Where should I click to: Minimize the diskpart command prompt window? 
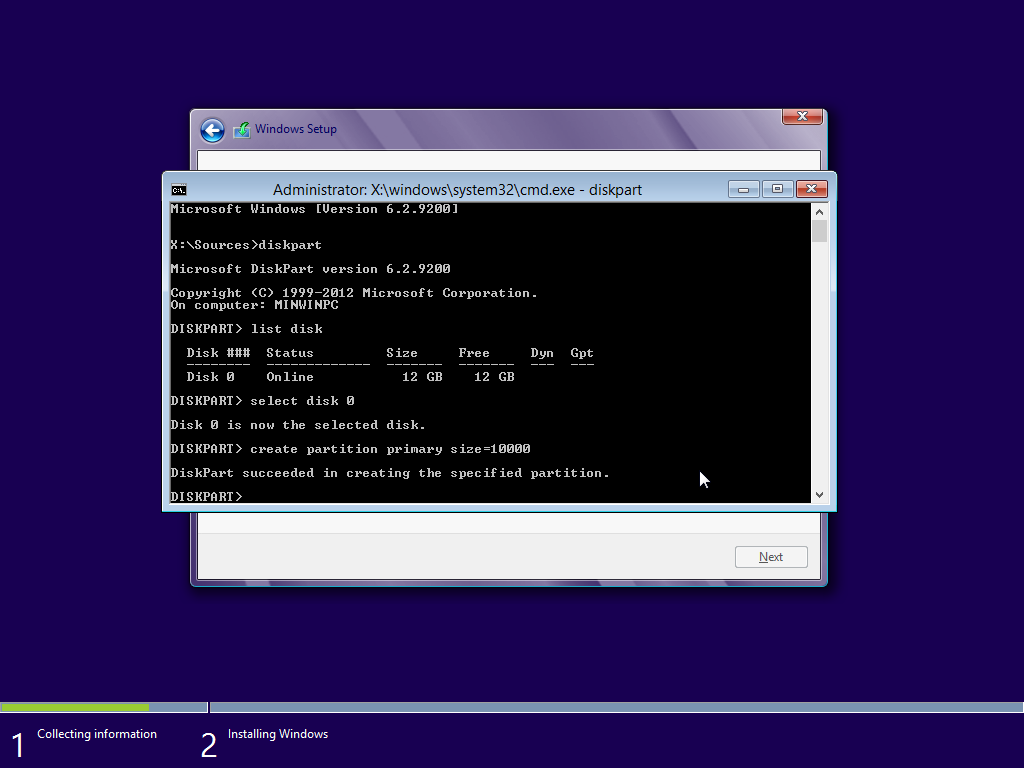click(x=743, y=189)
